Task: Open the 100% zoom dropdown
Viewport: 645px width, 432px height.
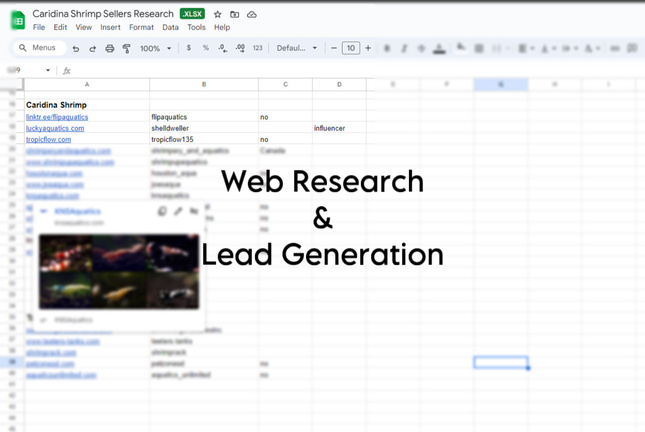Action: (x=155, y=49)
